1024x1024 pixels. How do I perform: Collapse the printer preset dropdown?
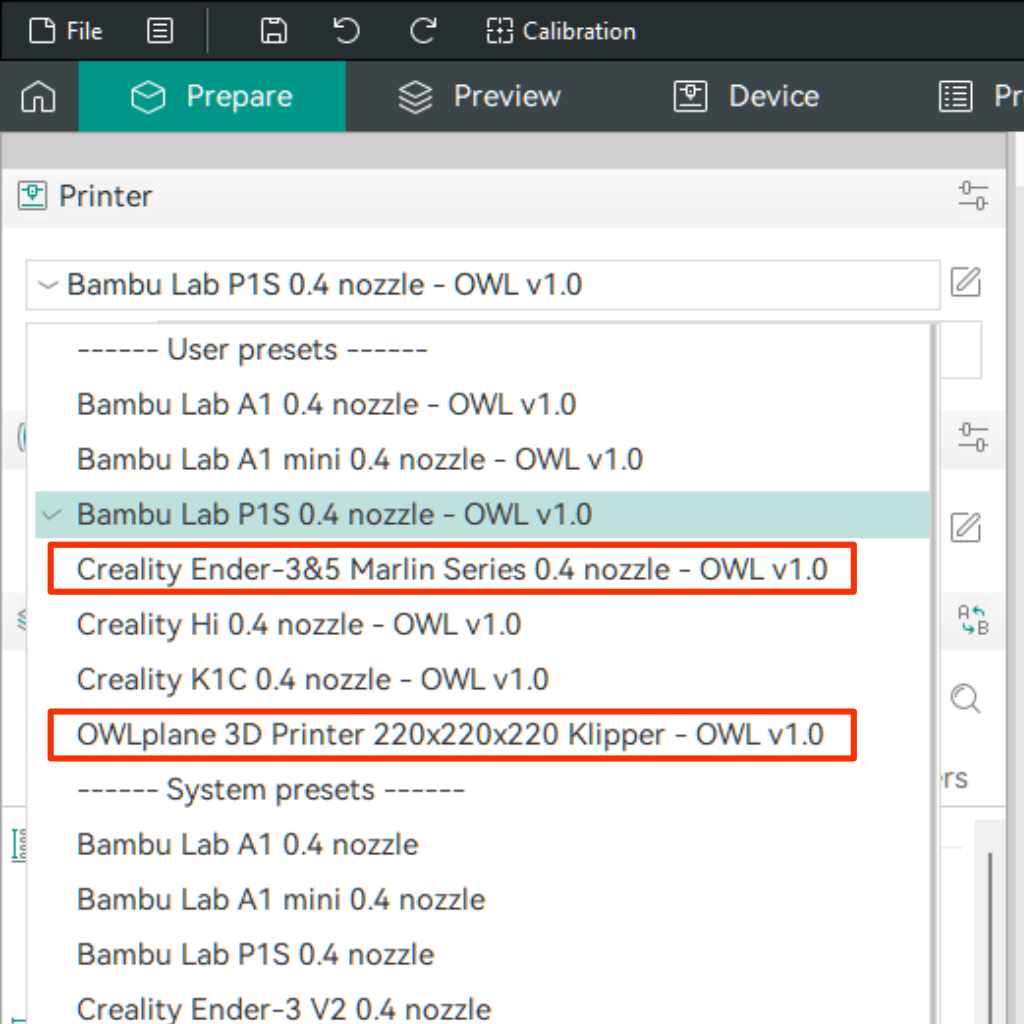click(x=47, y=285)
